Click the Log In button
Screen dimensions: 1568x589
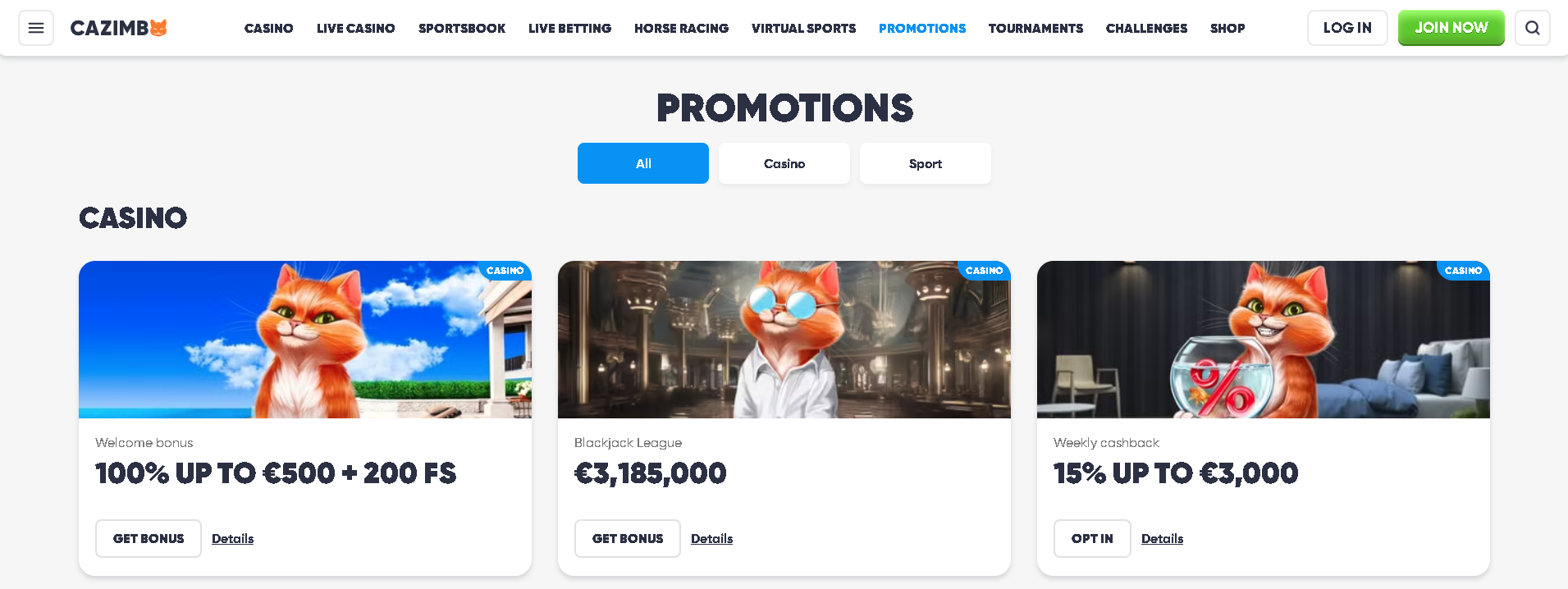[x=1347, y=28]
